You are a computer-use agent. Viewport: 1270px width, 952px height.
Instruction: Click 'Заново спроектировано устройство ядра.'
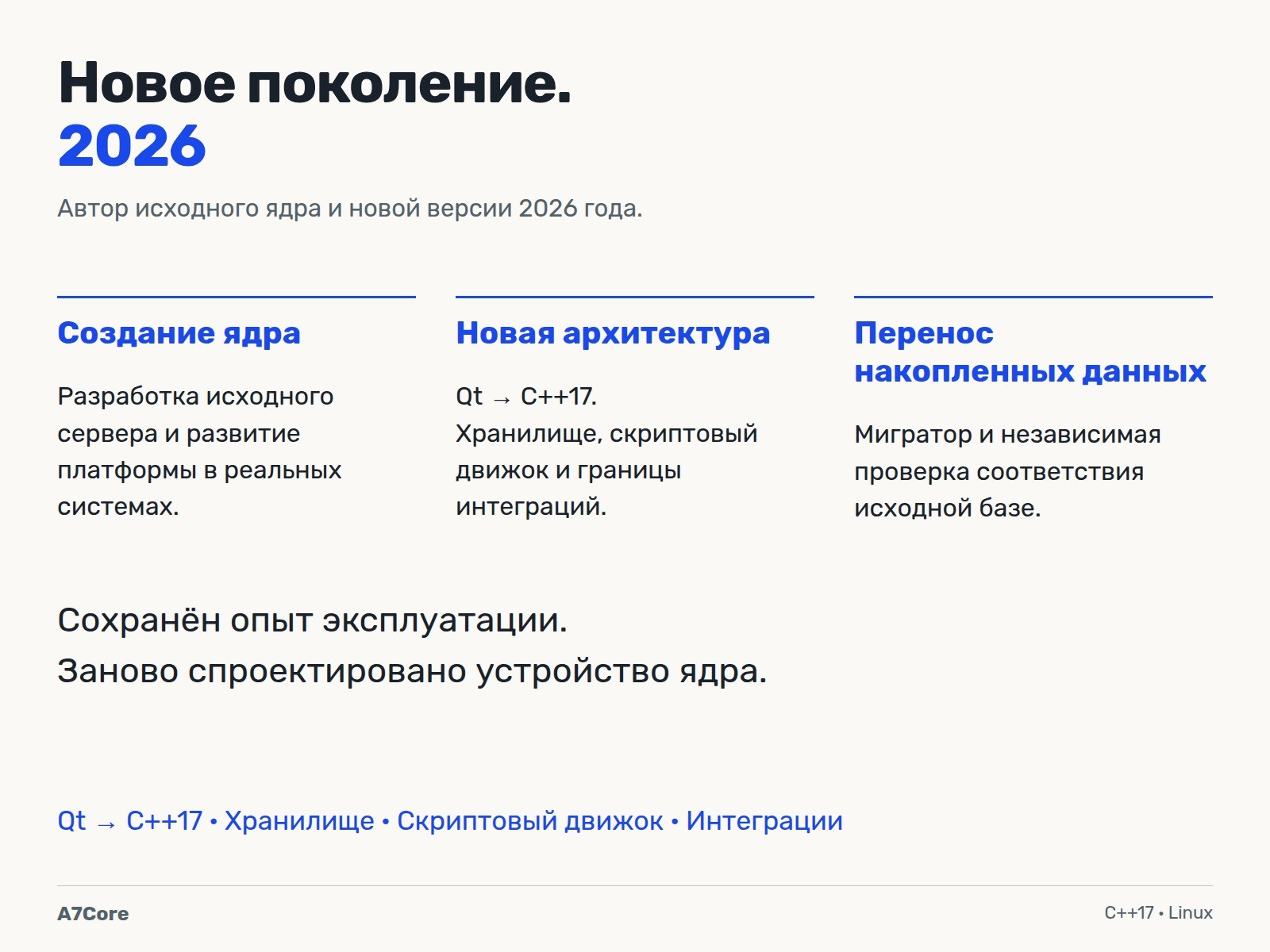(x=413, y=671)
